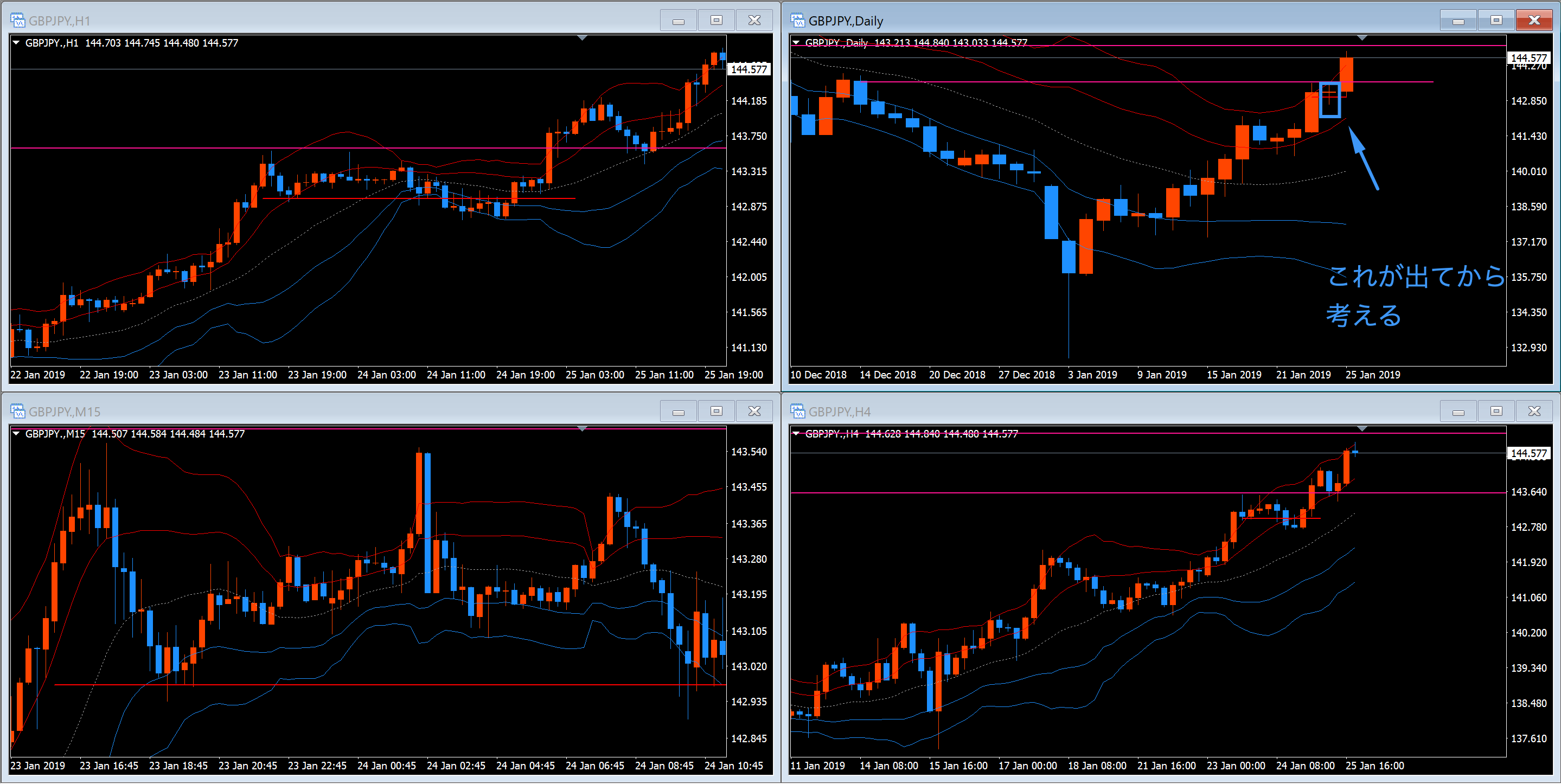The width and height of the screenshot is (1561, 784).
Task: Select the blue rectangle on Daily chart
Action: (1329, 100)
